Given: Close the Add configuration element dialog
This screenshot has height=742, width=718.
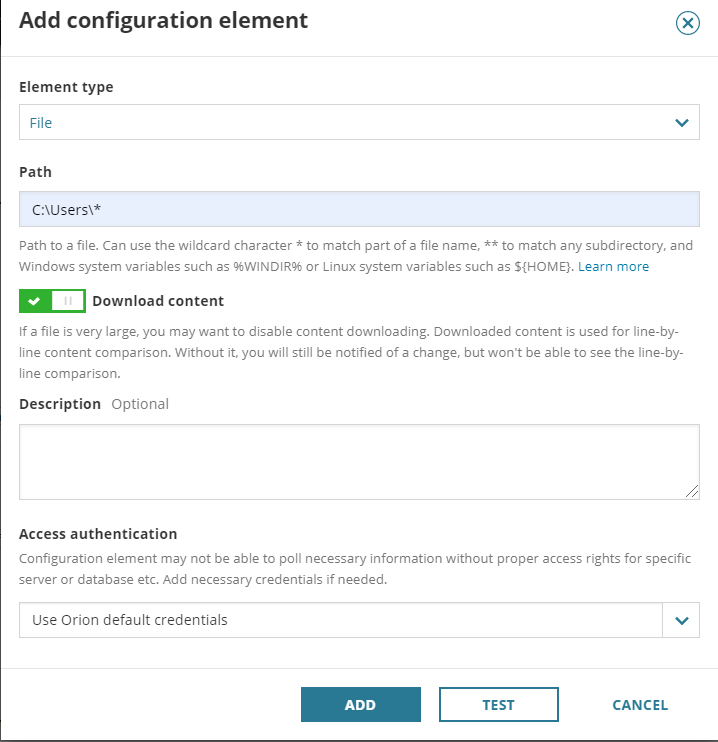Looking at the screenshot, I should [x=687, y=23].
